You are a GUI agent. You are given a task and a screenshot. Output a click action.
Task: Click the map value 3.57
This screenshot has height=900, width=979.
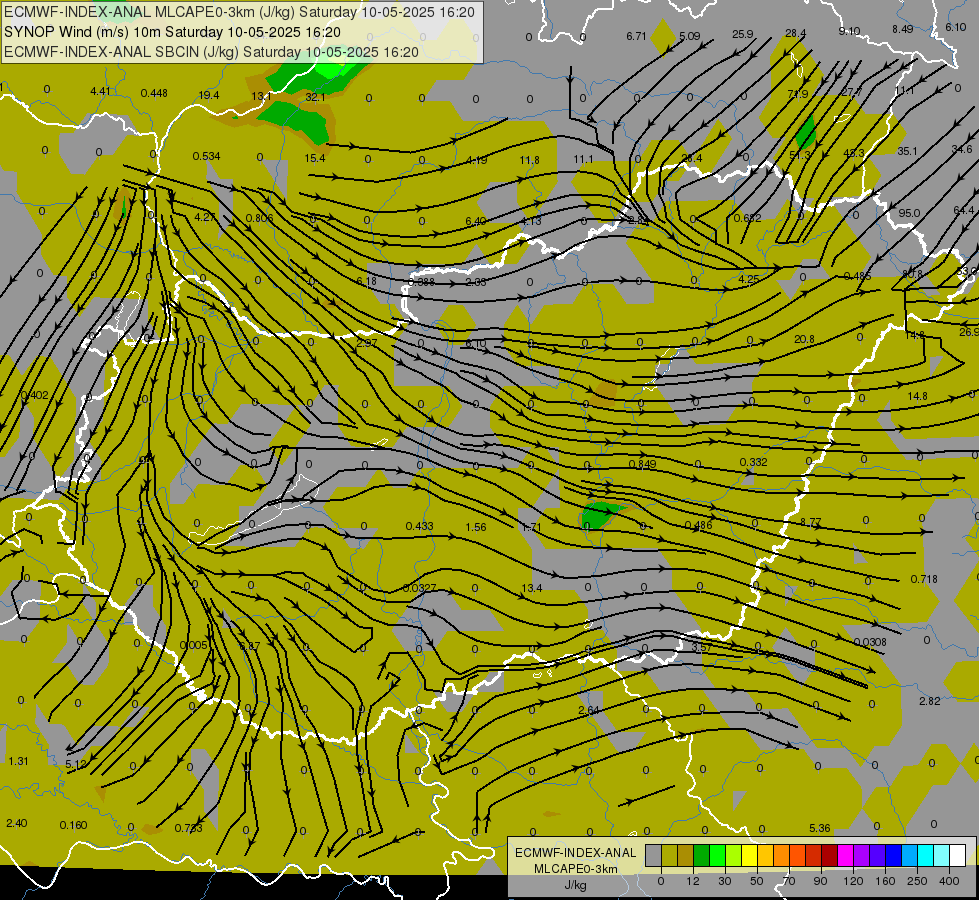click(702, 648)
